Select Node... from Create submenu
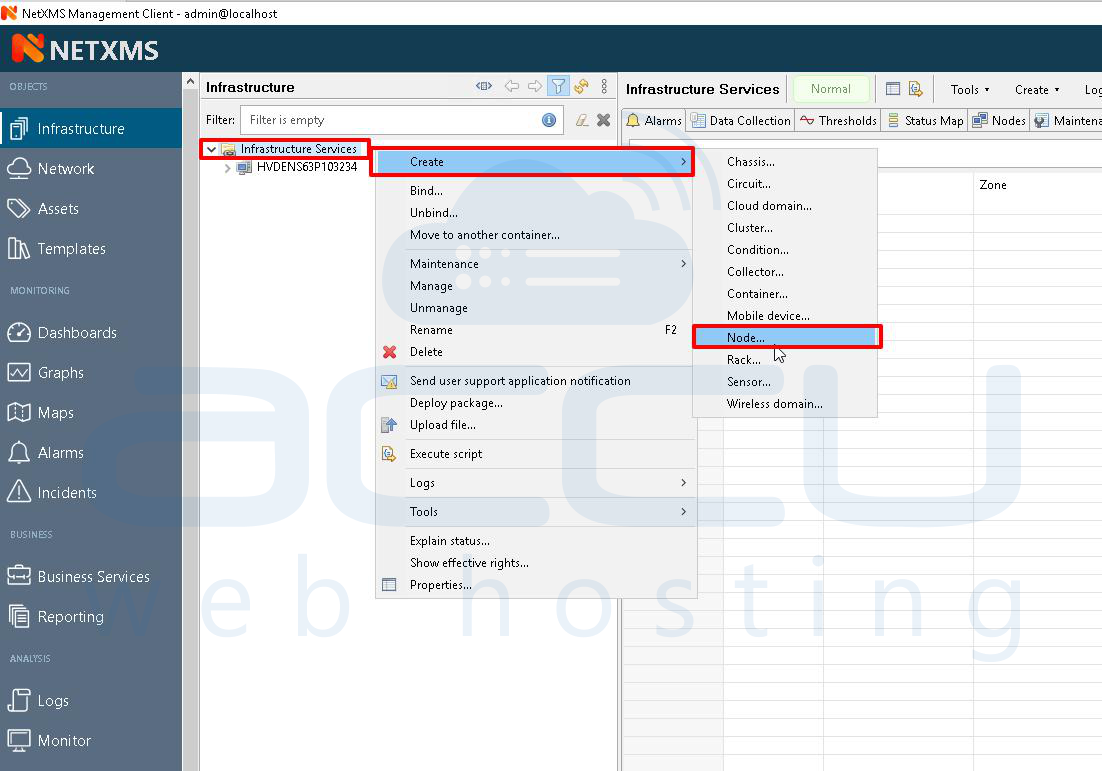Image resolution: width=1102 pixels, height=771 pixels. tap(786, 337)
